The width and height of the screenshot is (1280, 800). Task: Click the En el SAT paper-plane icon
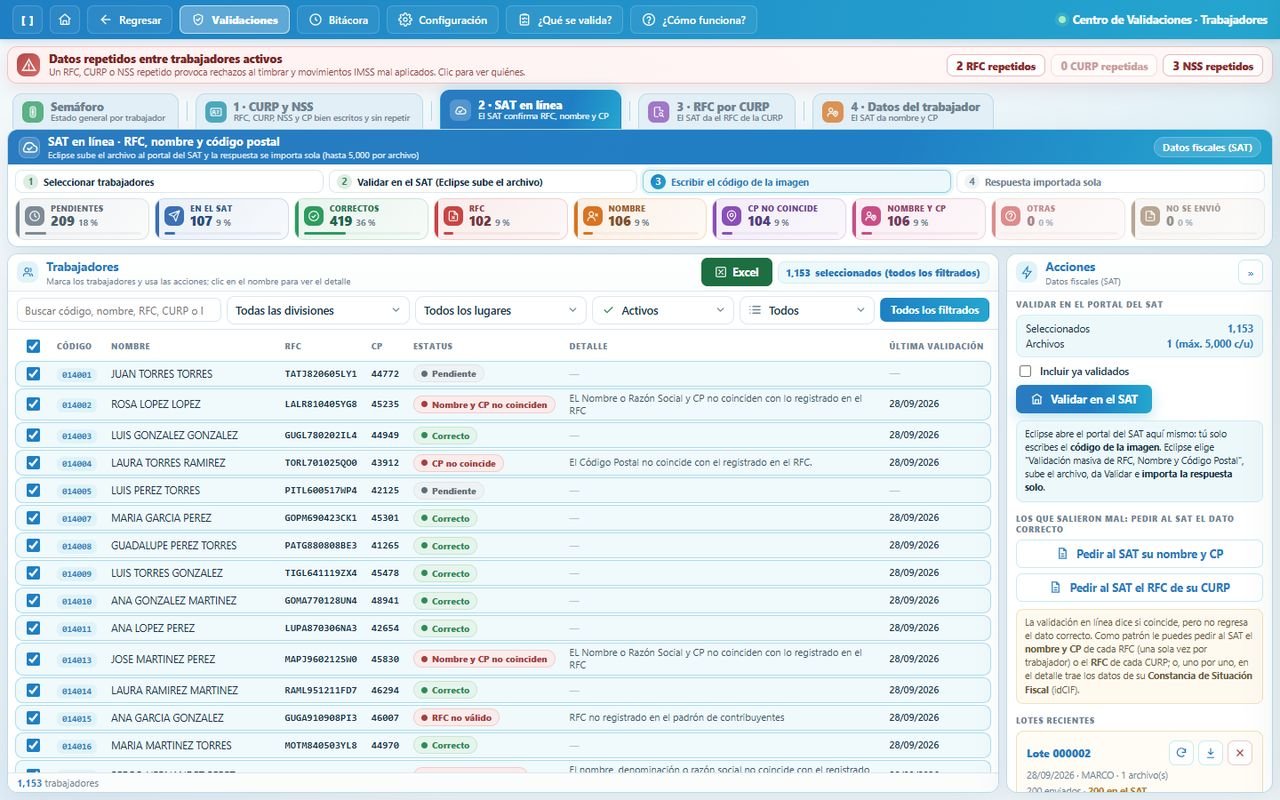[174, 216]
